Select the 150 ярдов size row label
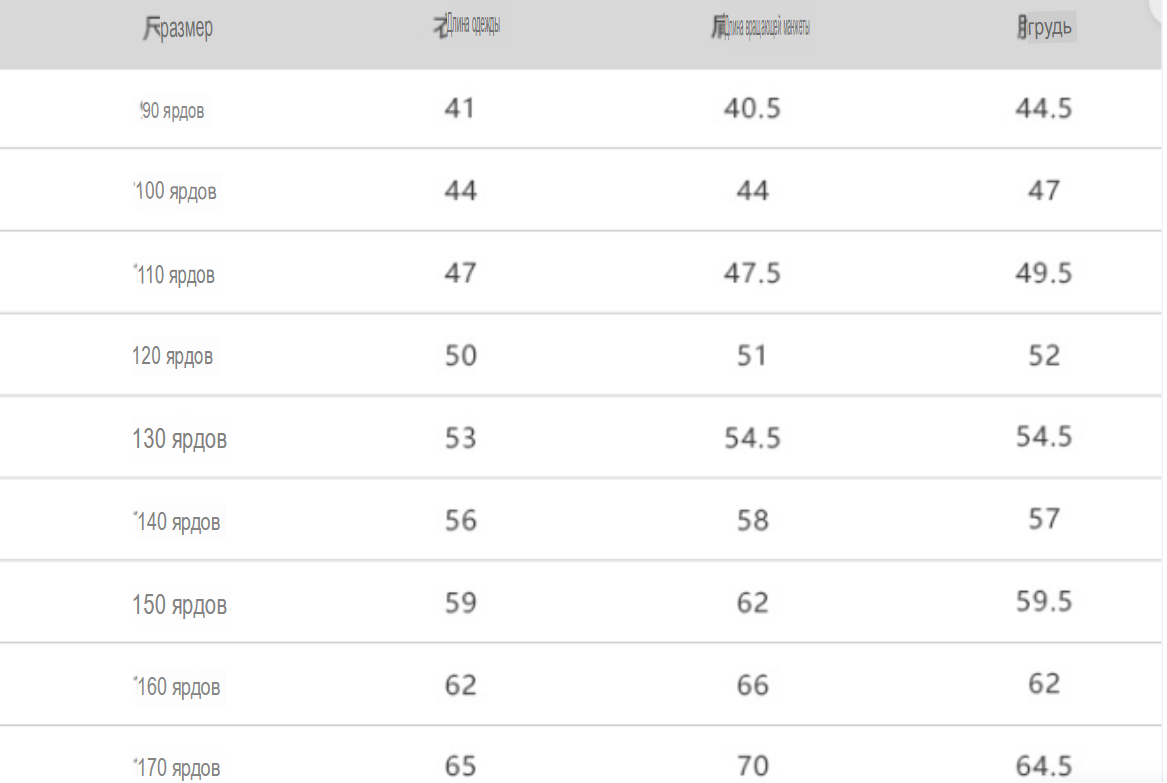 179,604
